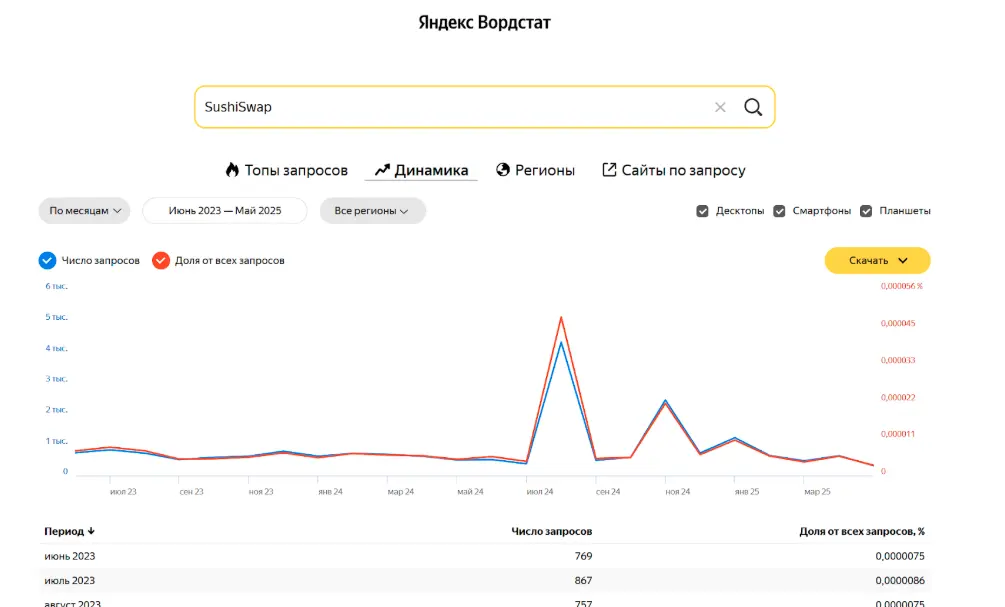The image size is (1005, 607).
Task: Click the magnifying glass search icon
Action: pos(753,107)
